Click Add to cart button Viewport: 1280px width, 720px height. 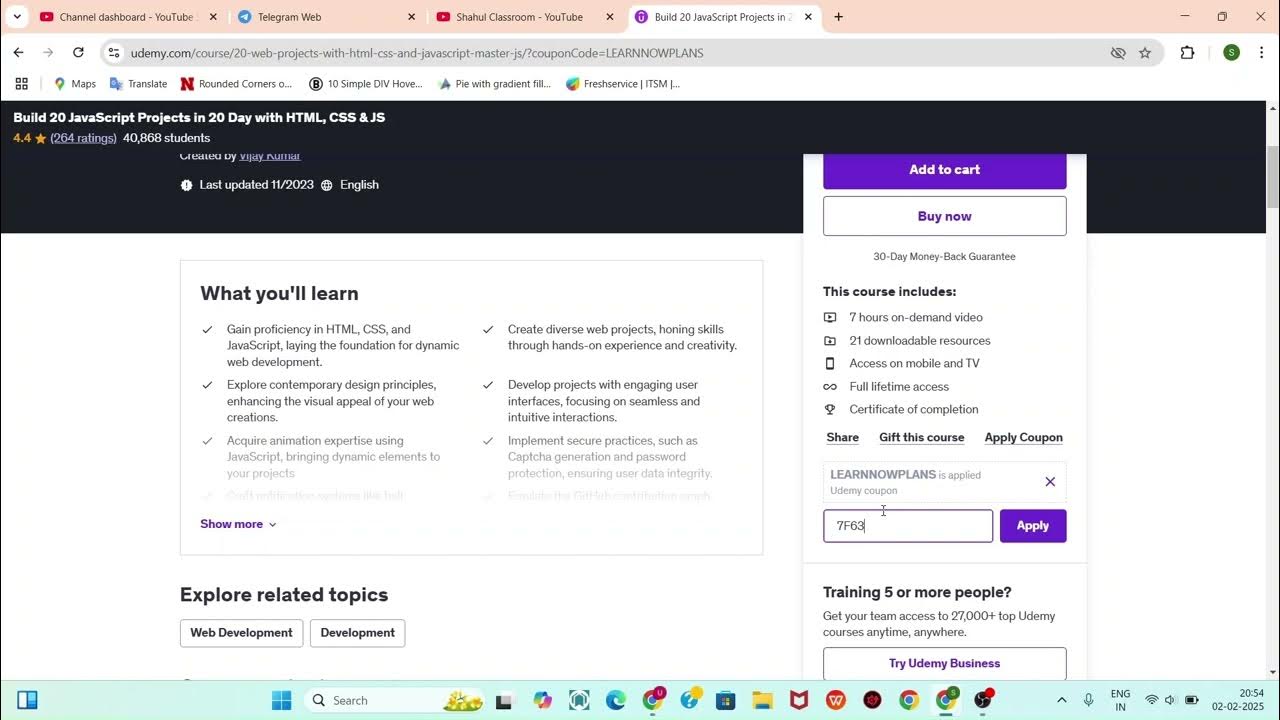click(x=944, y=170)
